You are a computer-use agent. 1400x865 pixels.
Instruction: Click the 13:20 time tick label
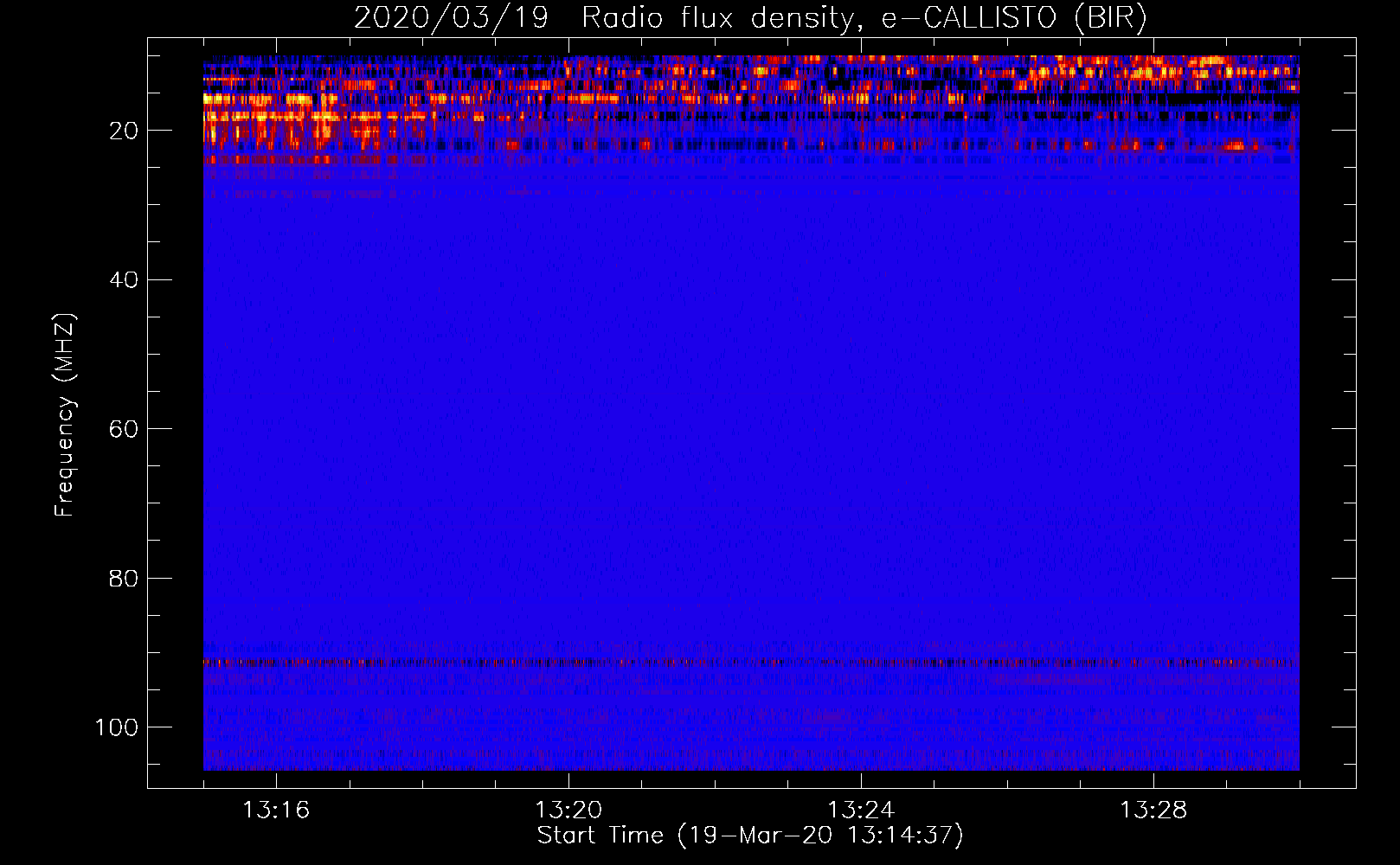(x=568, y=810)
